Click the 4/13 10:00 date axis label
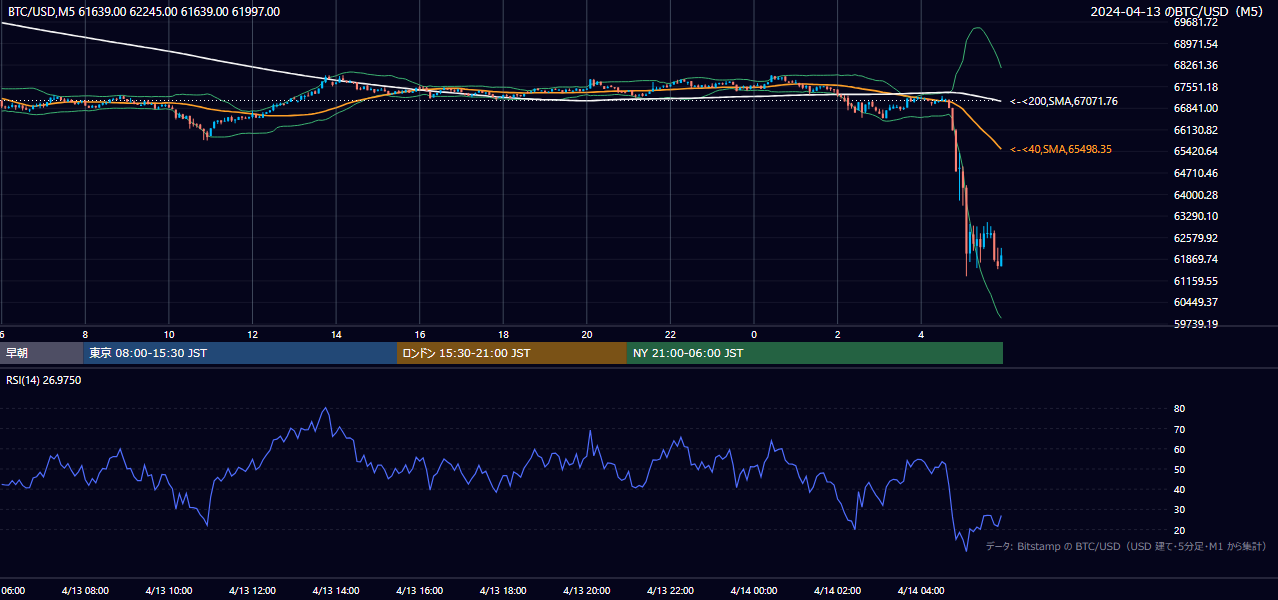This screenshot has width=1278, height=600. [169, 591]
